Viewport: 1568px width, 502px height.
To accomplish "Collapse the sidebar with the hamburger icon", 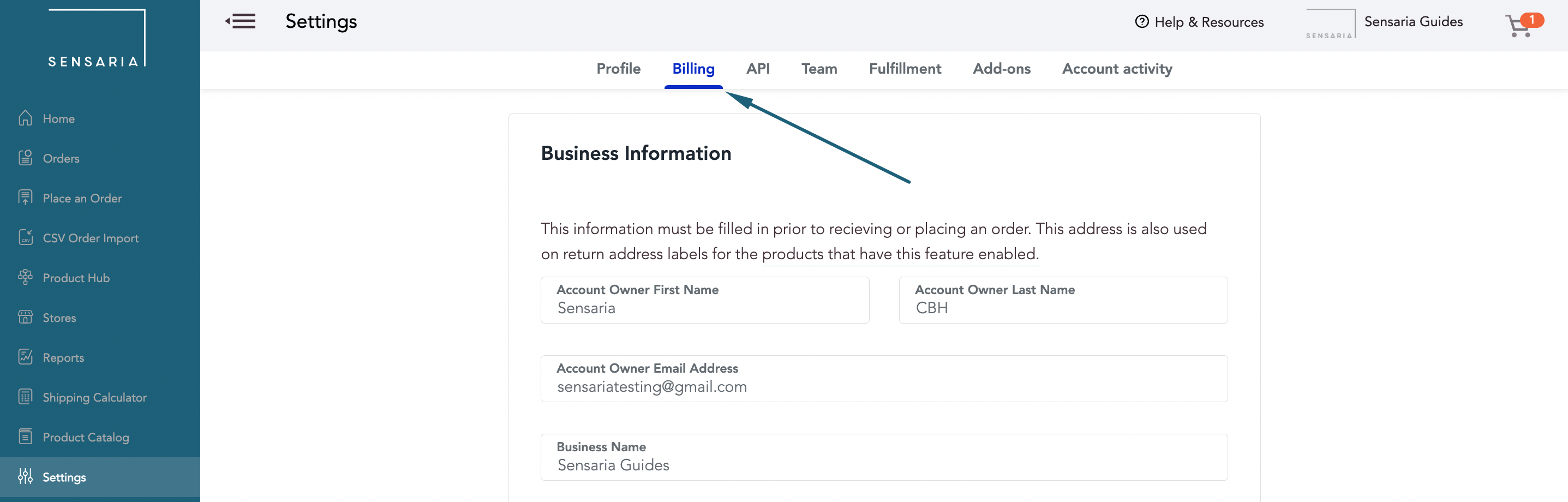I will 241,21.
